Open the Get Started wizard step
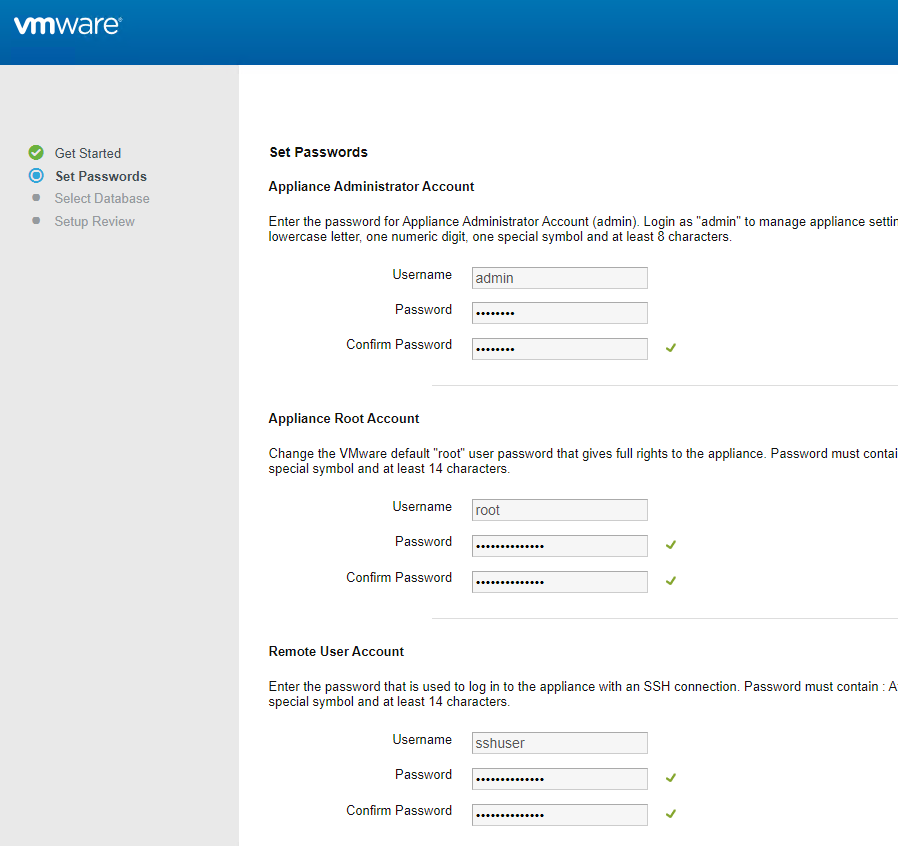898x846 pixels. click(88, 154)
